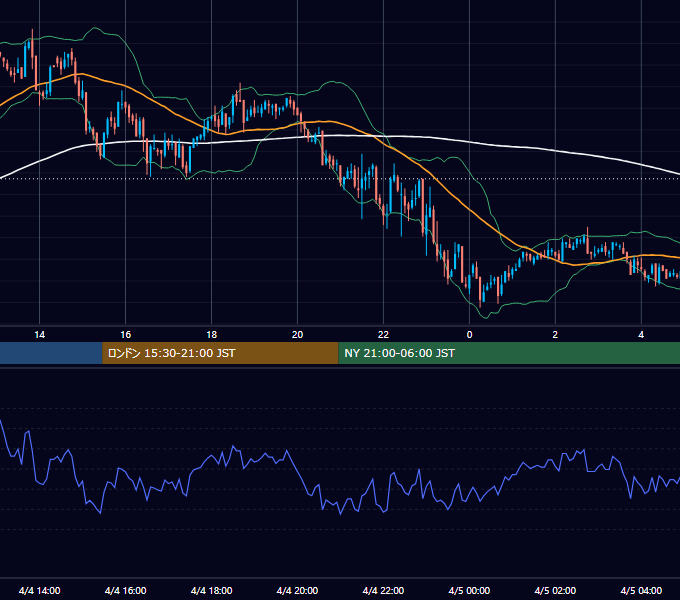This screenshot has width=680, height=600.
Task: Click the 4/4 20:00 date label
Action: 297,590
